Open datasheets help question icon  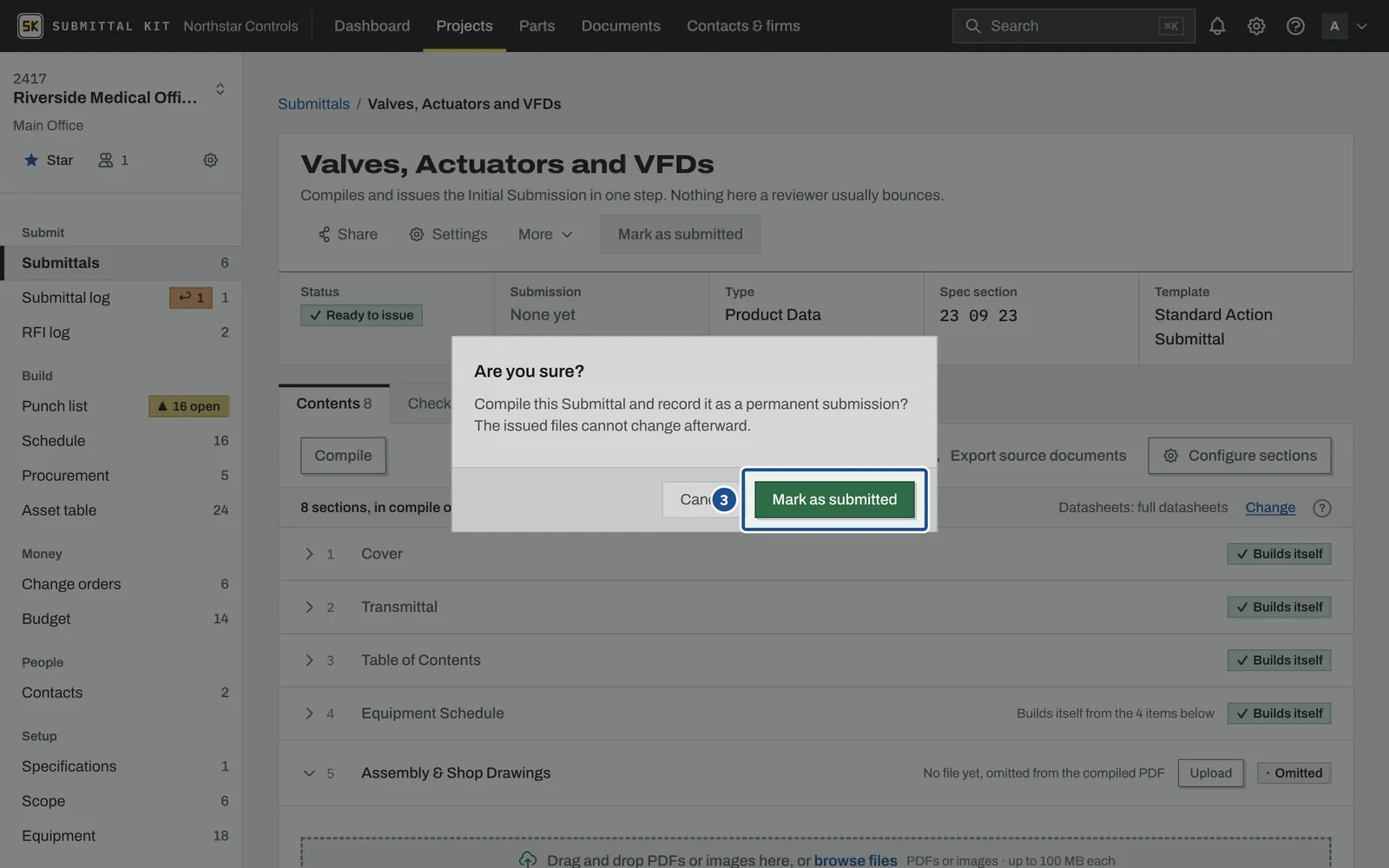(x=1321, y=508)
